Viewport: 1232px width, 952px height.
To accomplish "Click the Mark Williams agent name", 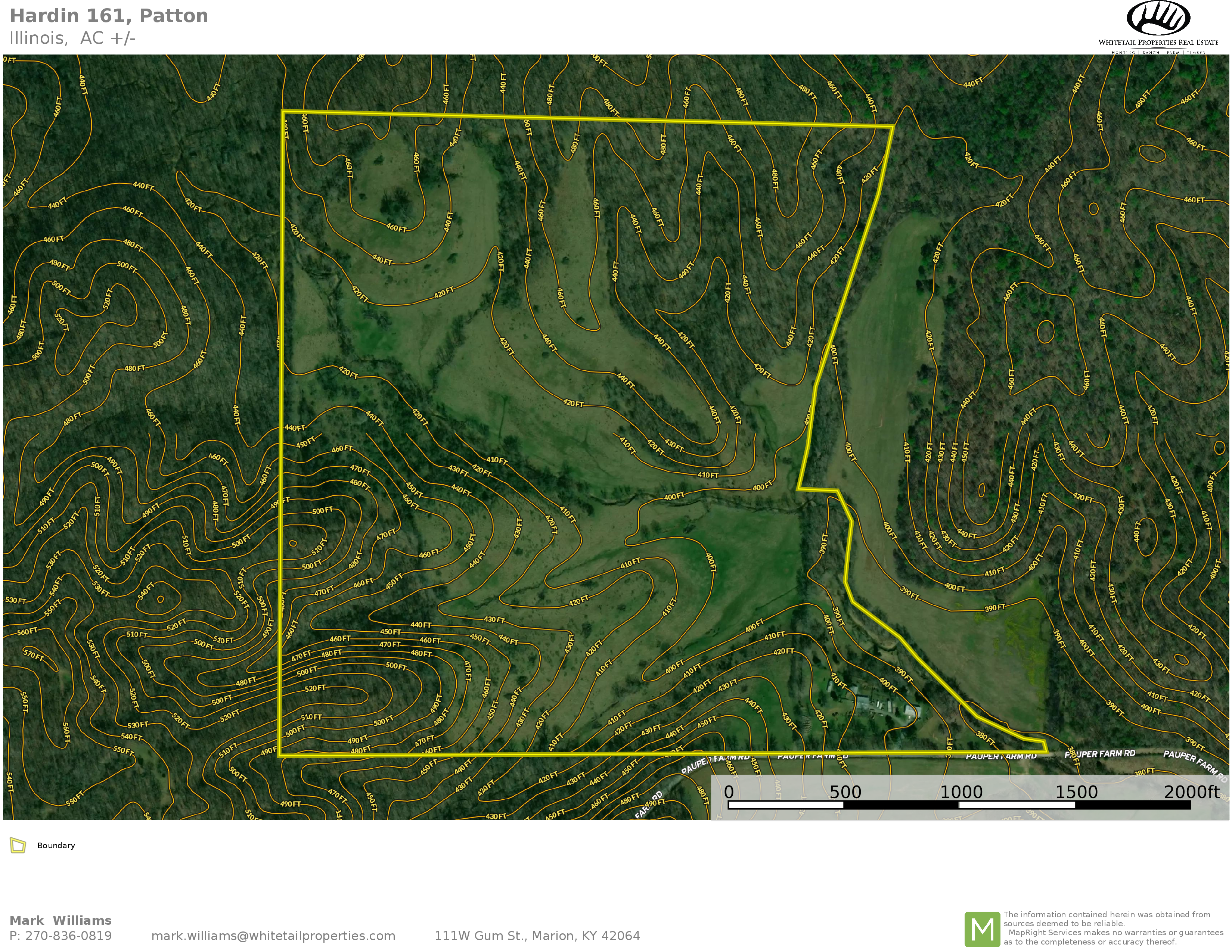I will 60,920.
